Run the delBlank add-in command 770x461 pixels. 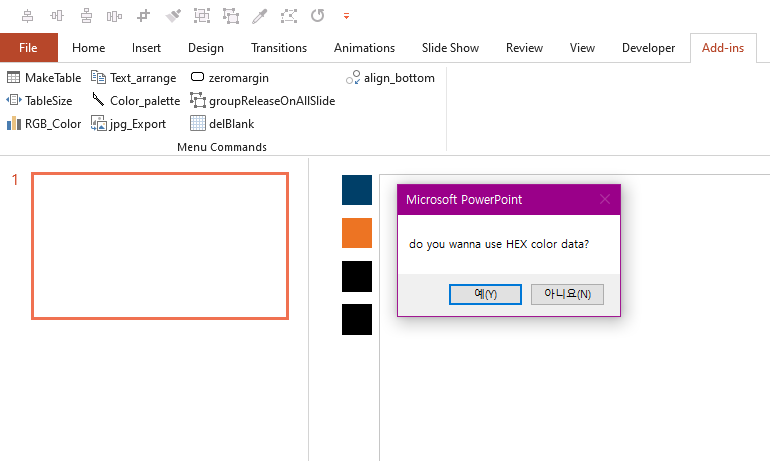222,124
